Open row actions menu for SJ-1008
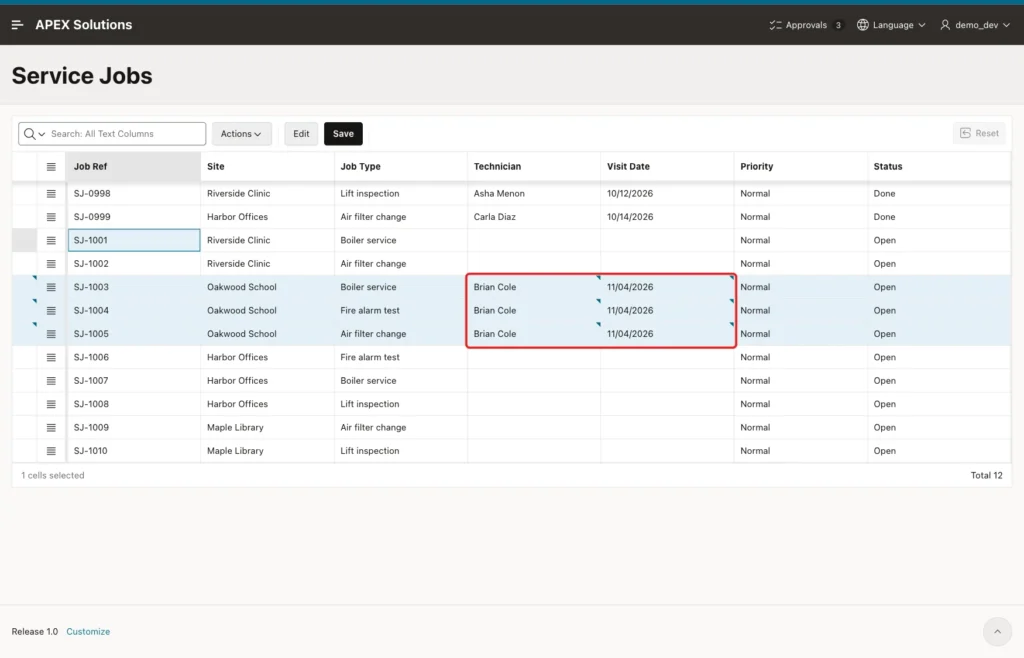Screen dimensions: 1024x658 (51, 405)
